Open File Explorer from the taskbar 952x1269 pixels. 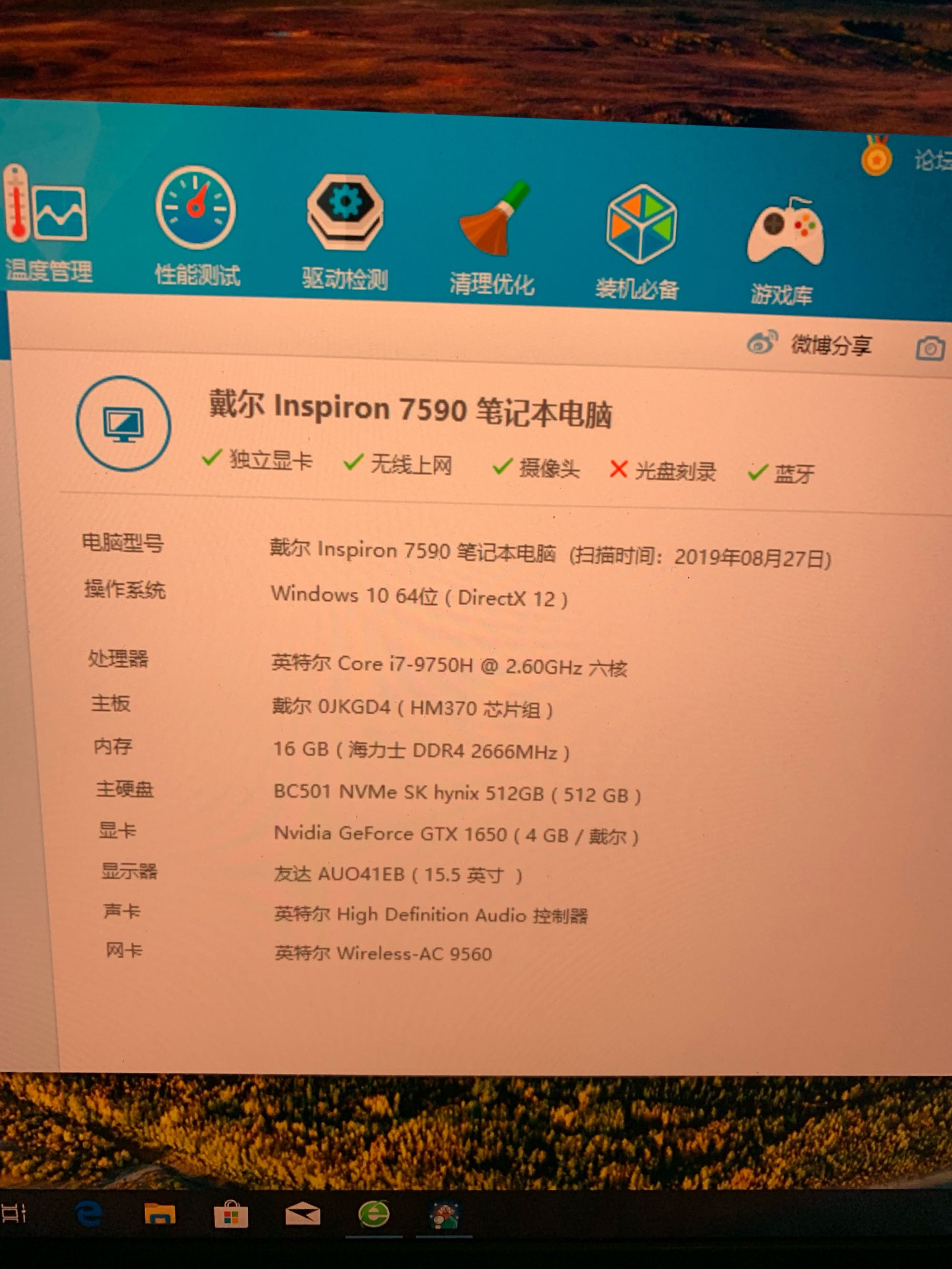[159, 1214]
